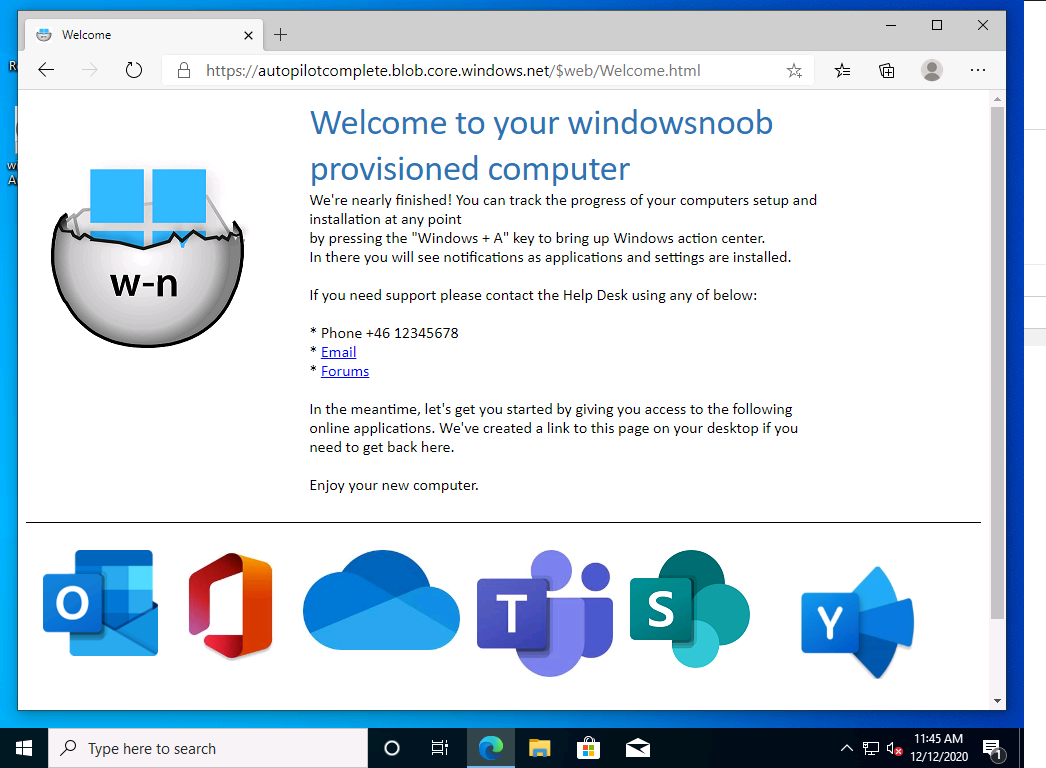Follow the Forums support link
Screen dimensions: 1046x768
click(x=345, y=372)
